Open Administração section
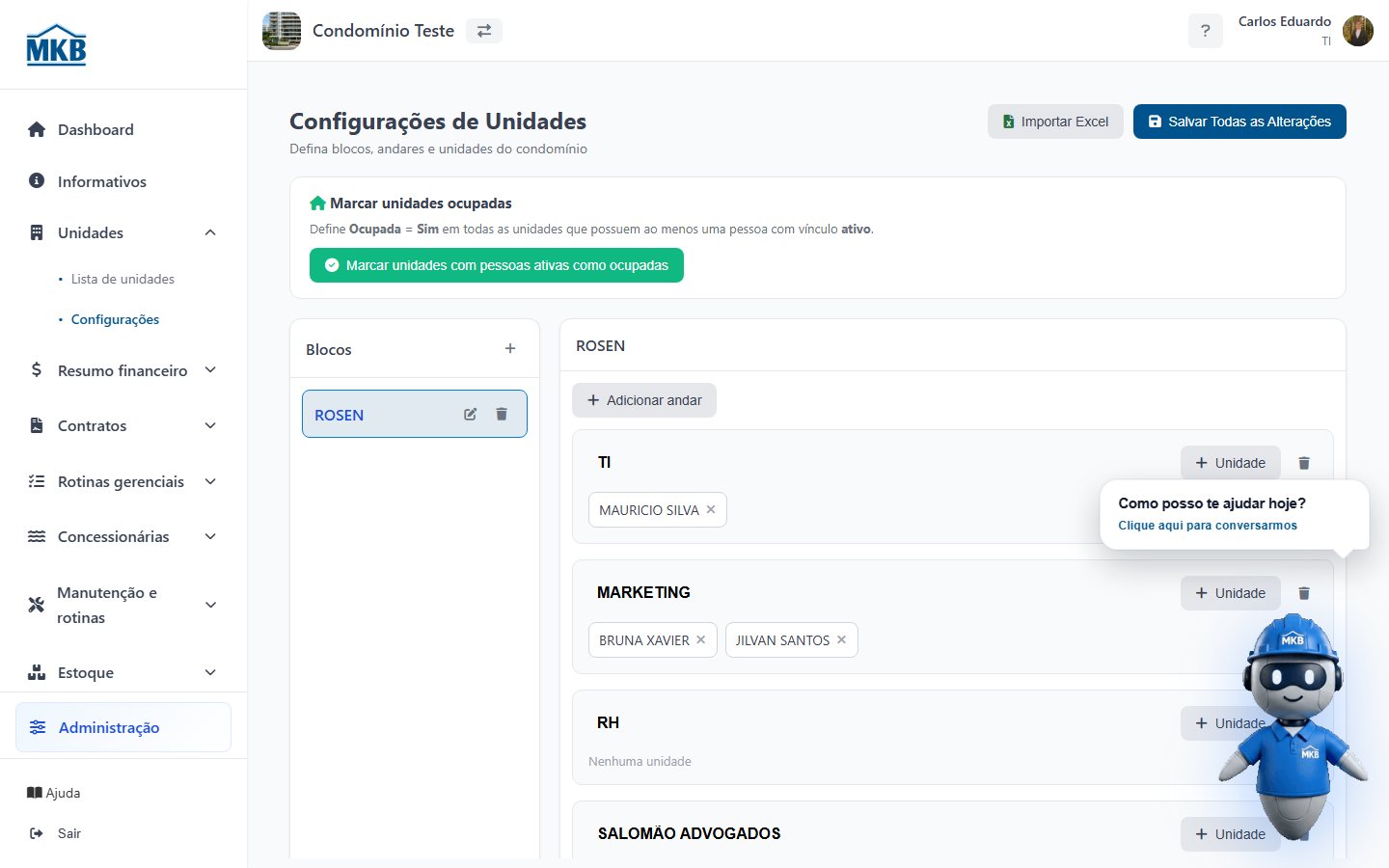The image size is (1389, 868). point(123,727)
